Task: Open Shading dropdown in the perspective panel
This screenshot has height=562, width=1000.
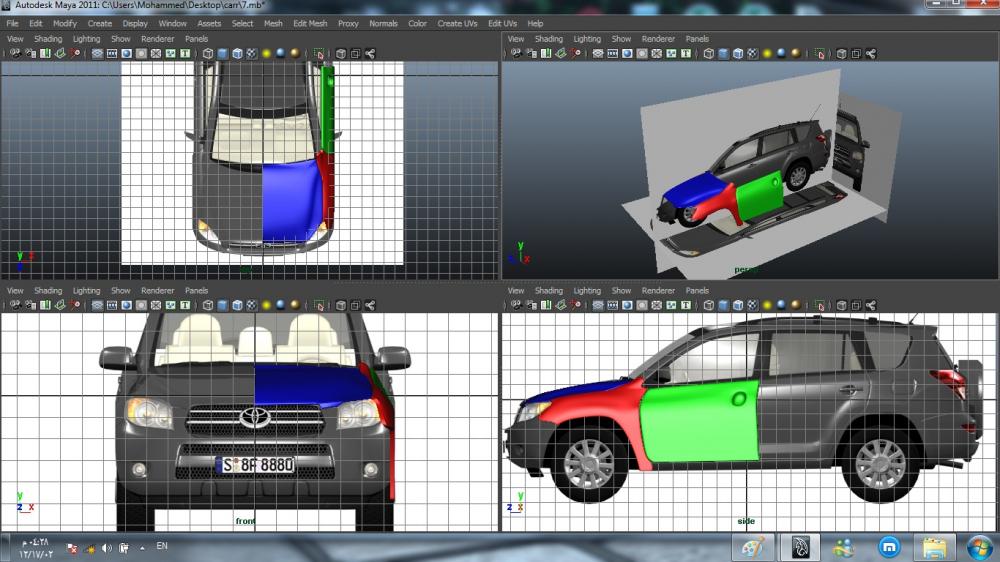Action: [548, 39]
